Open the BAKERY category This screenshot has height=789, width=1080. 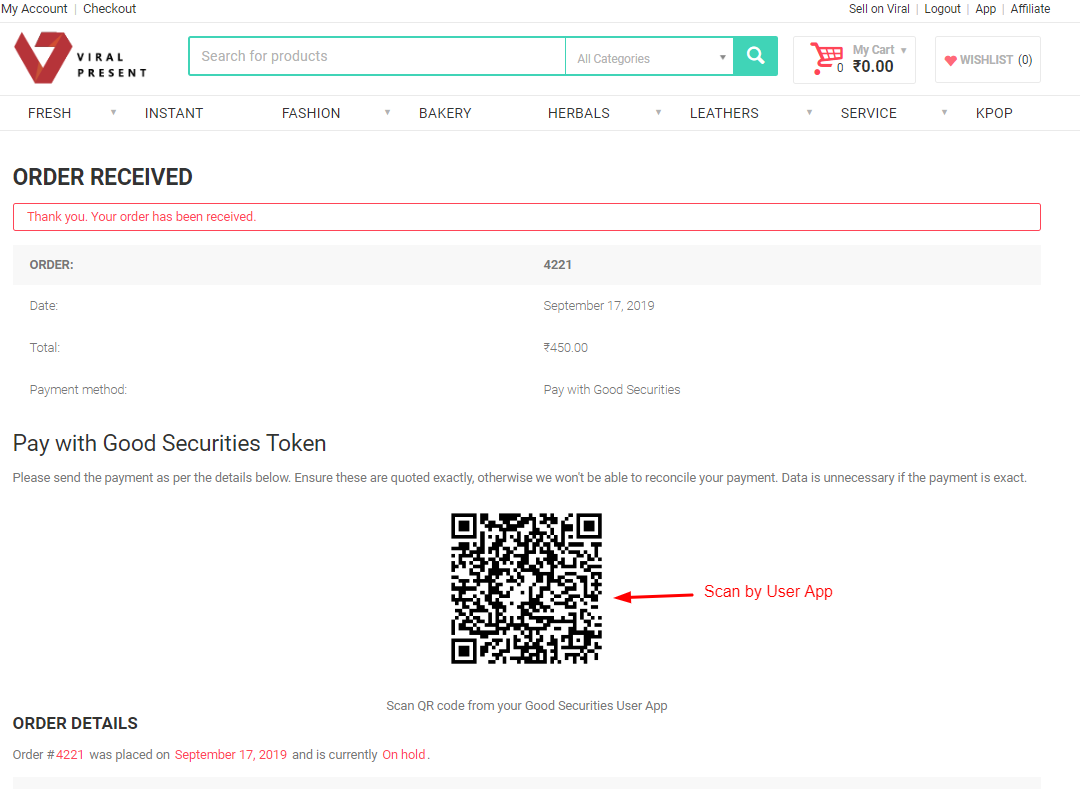445,113
